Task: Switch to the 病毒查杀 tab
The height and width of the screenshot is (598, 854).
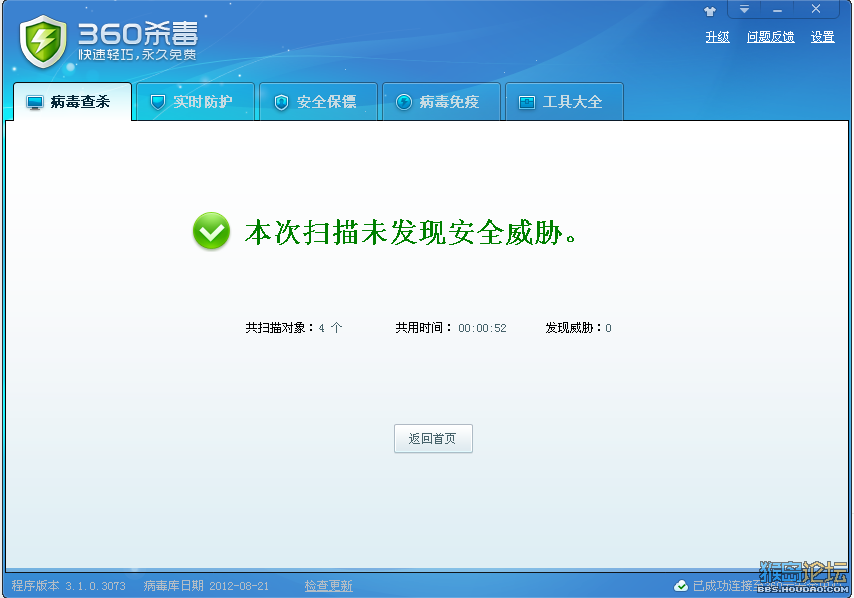Action: coord(72,102)
